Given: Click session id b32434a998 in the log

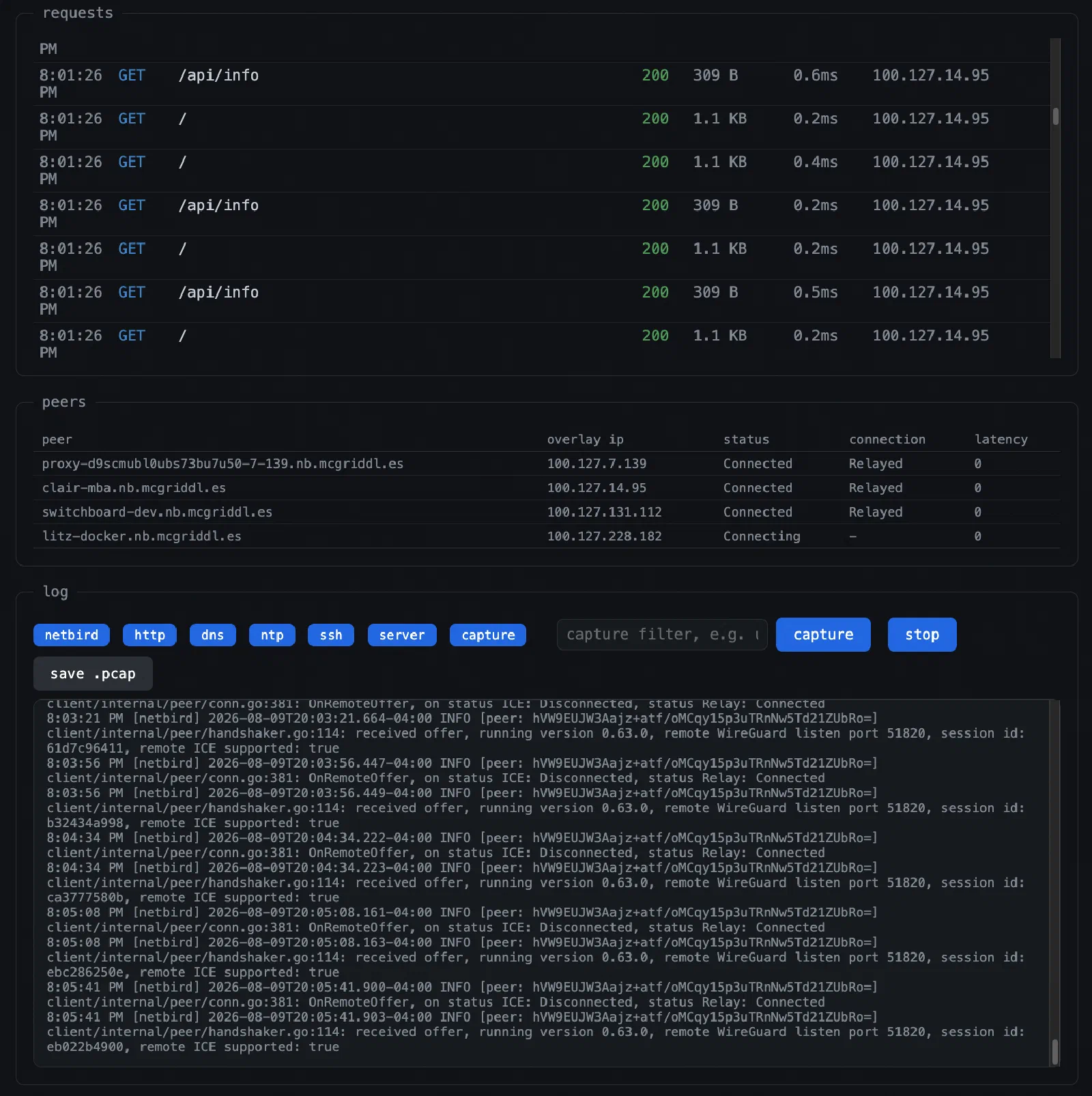Looking at the screenshot, I should [x=85, y=823].
